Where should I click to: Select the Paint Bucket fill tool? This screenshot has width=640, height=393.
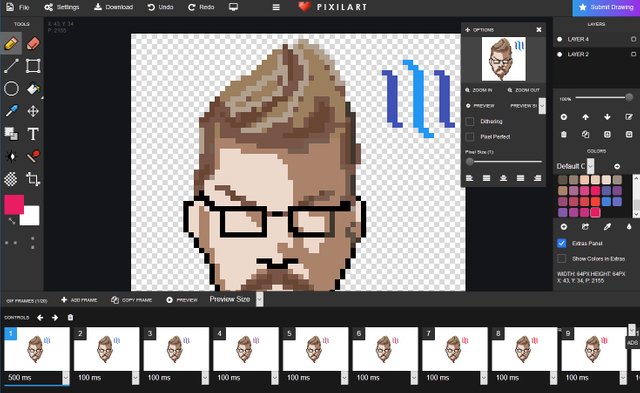(33, 89)
